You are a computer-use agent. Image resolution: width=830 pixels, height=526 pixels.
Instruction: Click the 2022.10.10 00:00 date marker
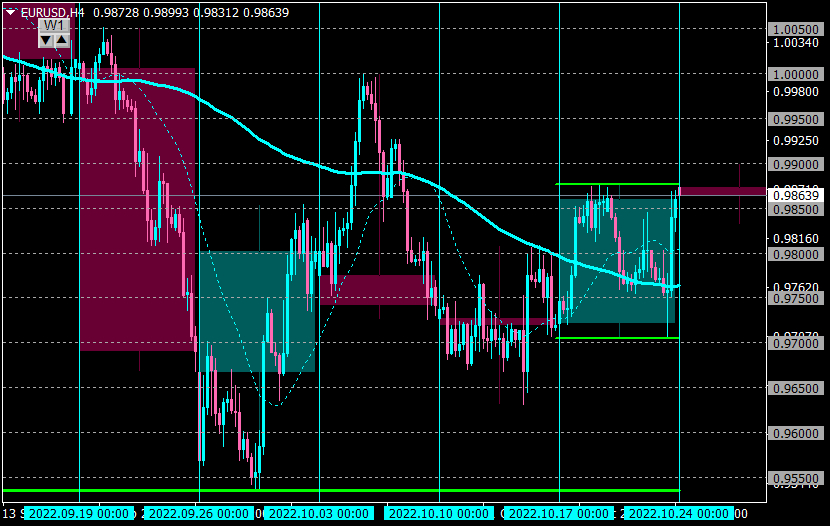click(x=439, y=514)
